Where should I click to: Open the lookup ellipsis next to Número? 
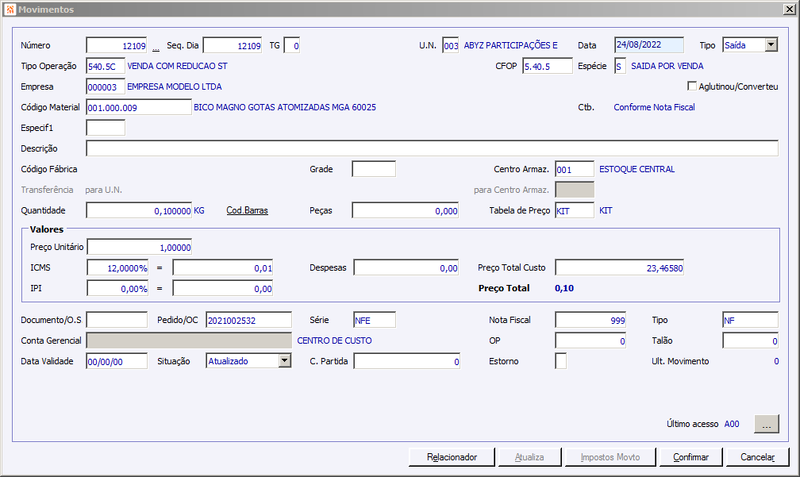(156, 48)
